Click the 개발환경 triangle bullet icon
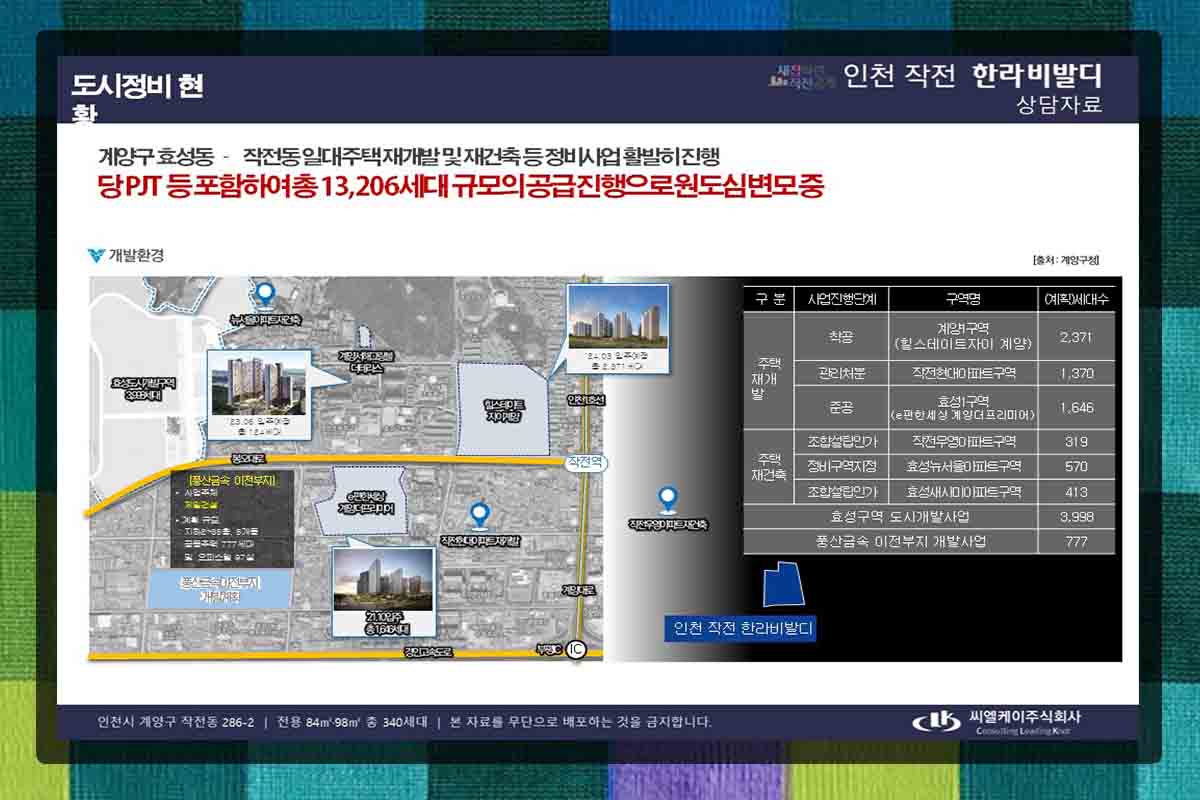The image size is (1200, 800). (96, 255)
